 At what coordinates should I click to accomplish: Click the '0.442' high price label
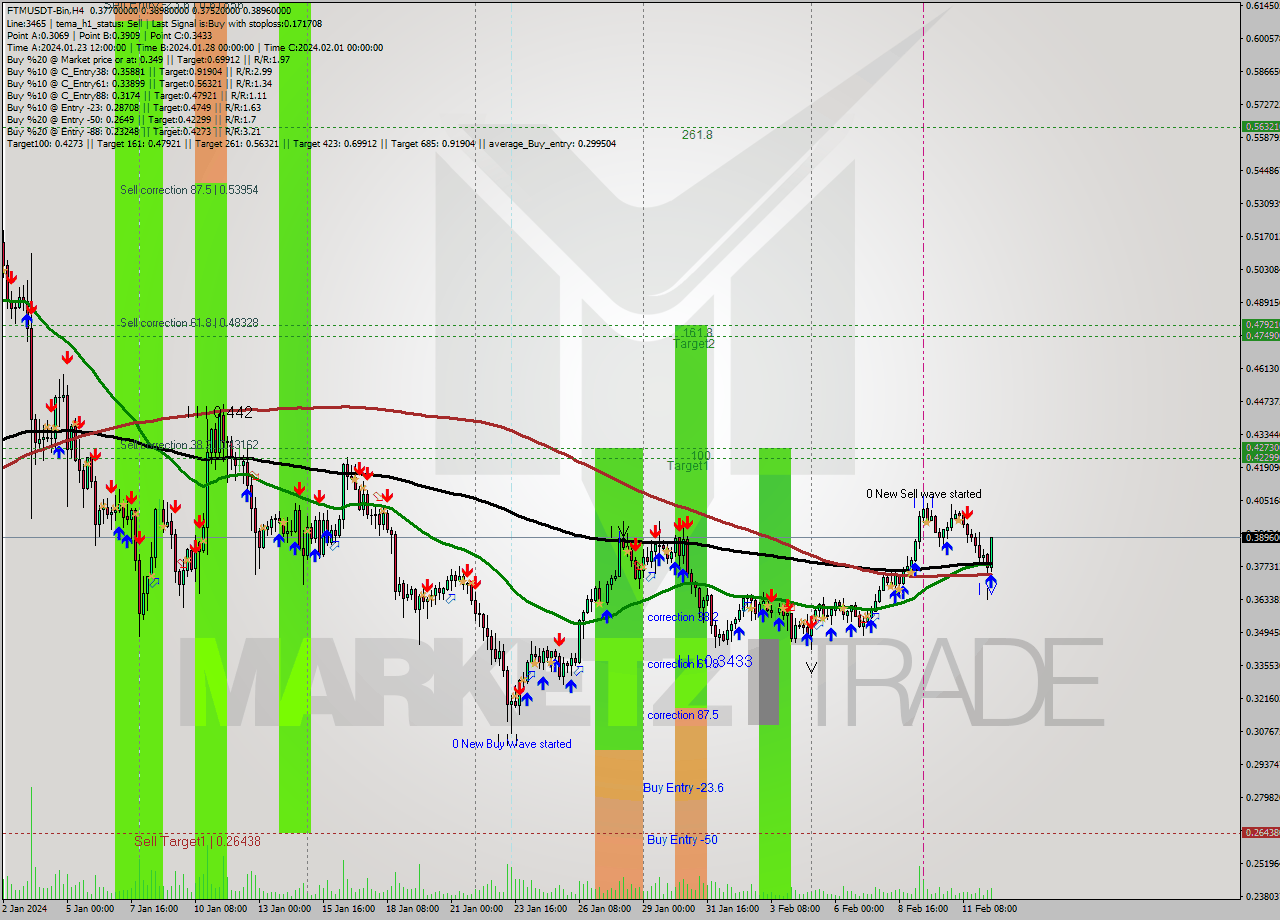(233, 411)
